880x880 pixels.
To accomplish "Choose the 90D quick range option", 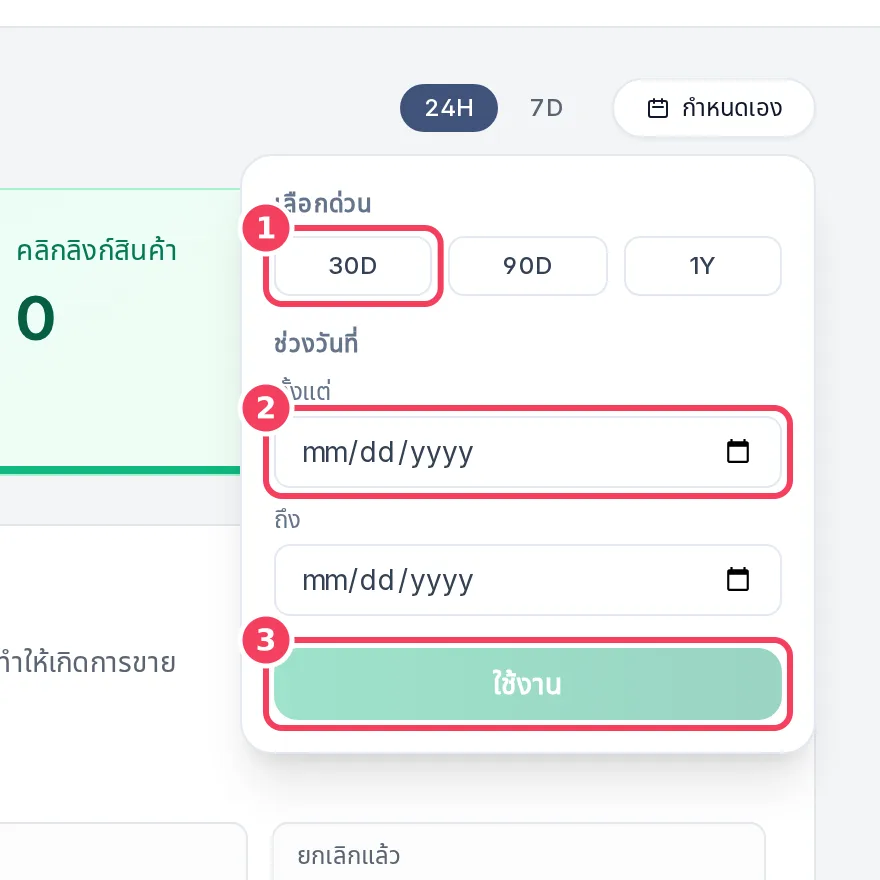I will pyautogui.click(x=528, y=265).
